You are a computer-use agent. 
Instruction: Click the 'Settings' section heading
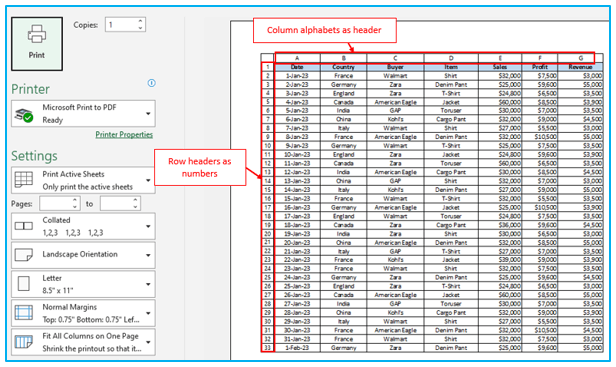34,156
